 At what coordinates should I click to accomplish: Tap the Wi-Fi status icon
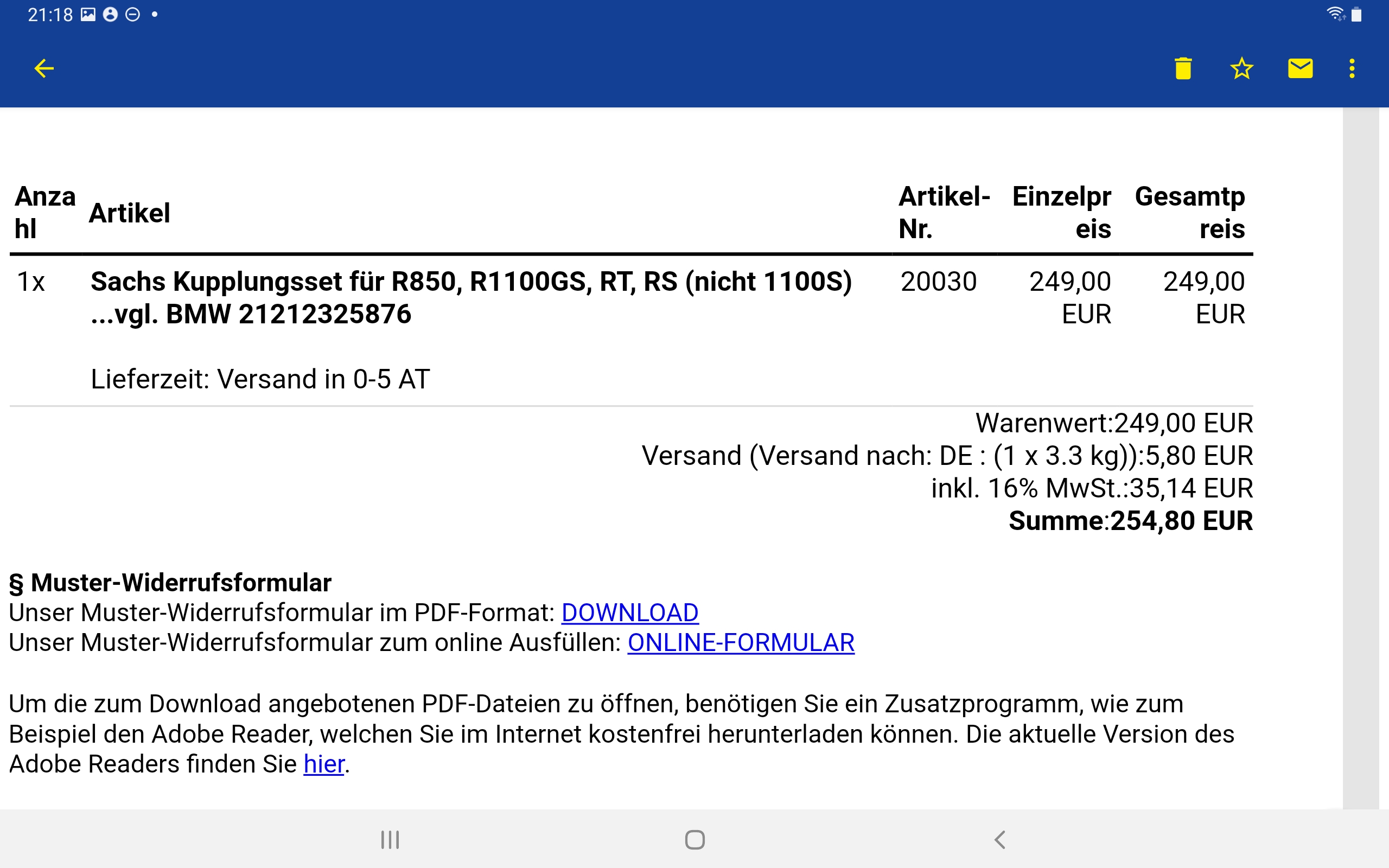click(x=1337, y=14)
